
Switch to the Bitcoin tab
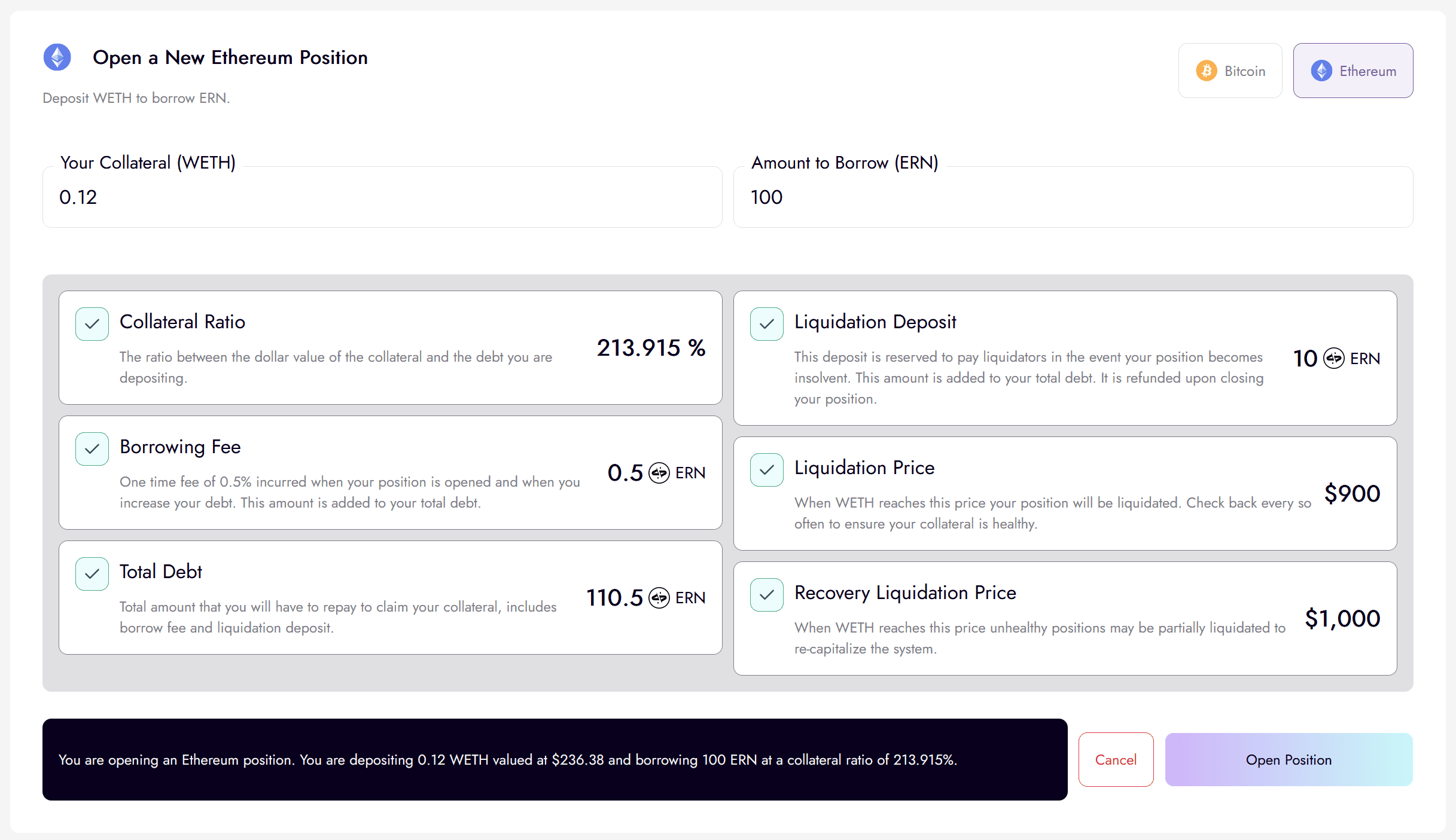pyautogui.click(x=1230, y=71)
